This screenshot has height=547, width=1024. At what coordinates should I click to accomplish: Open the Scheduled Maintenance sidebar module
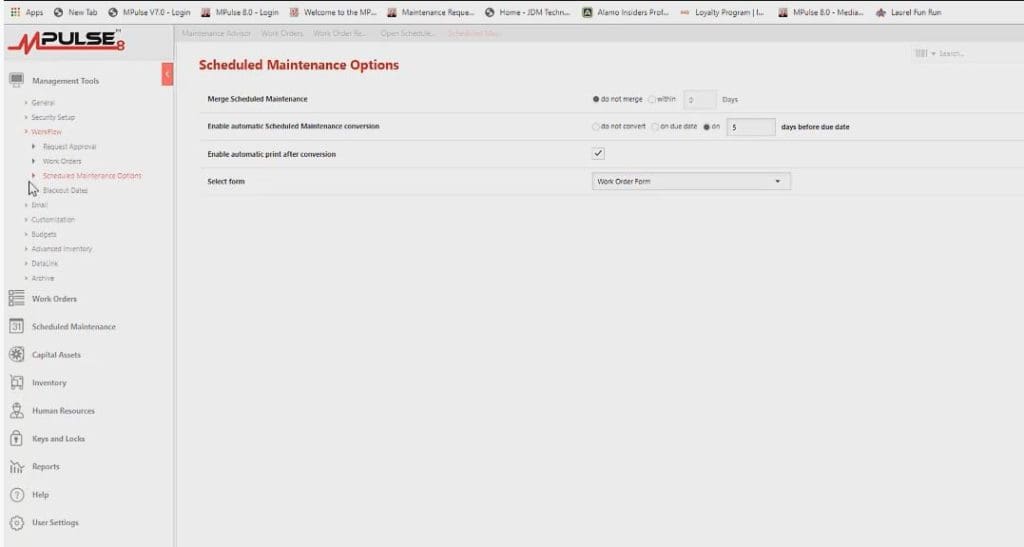coord(74,327)
